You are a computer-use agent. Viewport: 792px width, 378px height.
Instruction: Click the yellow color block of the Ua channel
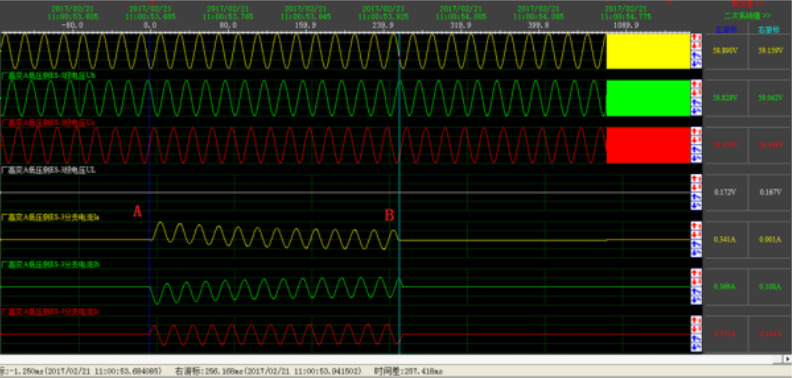click(x=648, y=51)
